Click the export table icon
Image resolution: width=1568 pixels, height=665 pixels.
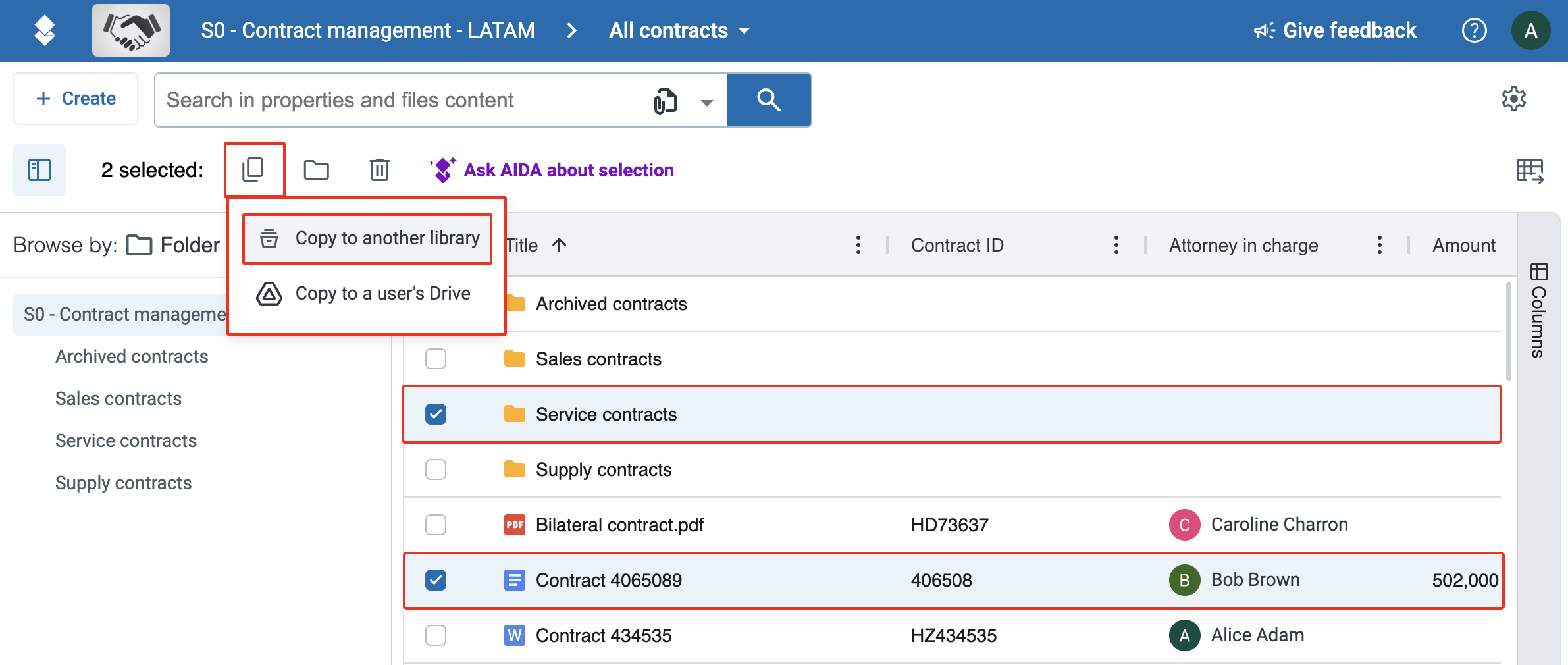tap(1530, 171)
